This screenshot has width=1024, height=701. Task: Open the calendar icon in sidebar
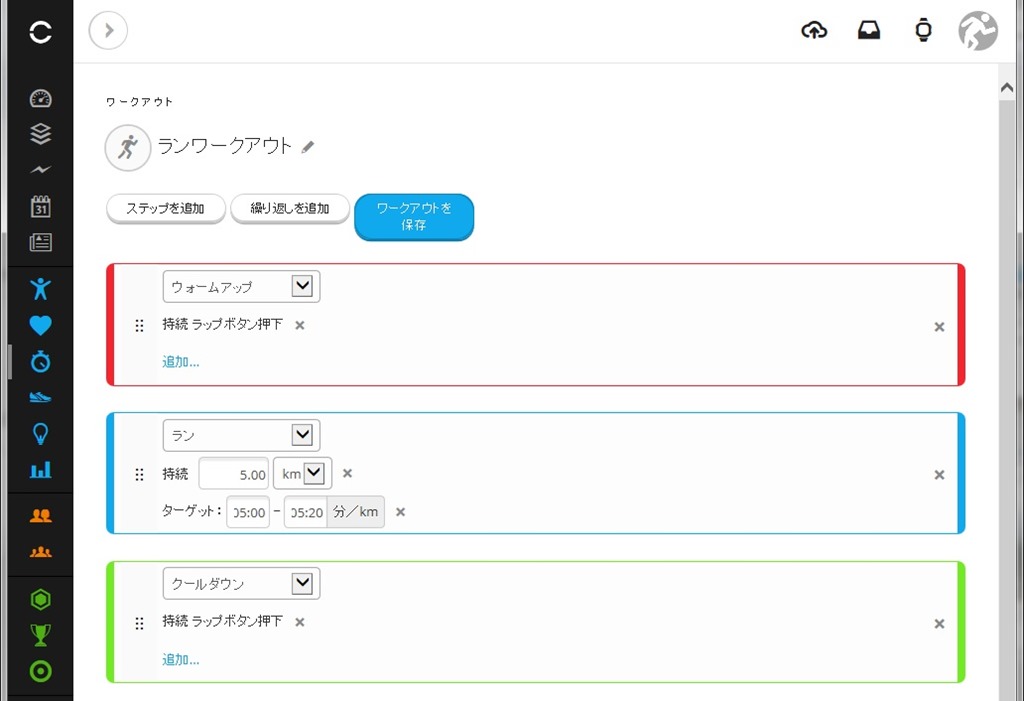40,206
